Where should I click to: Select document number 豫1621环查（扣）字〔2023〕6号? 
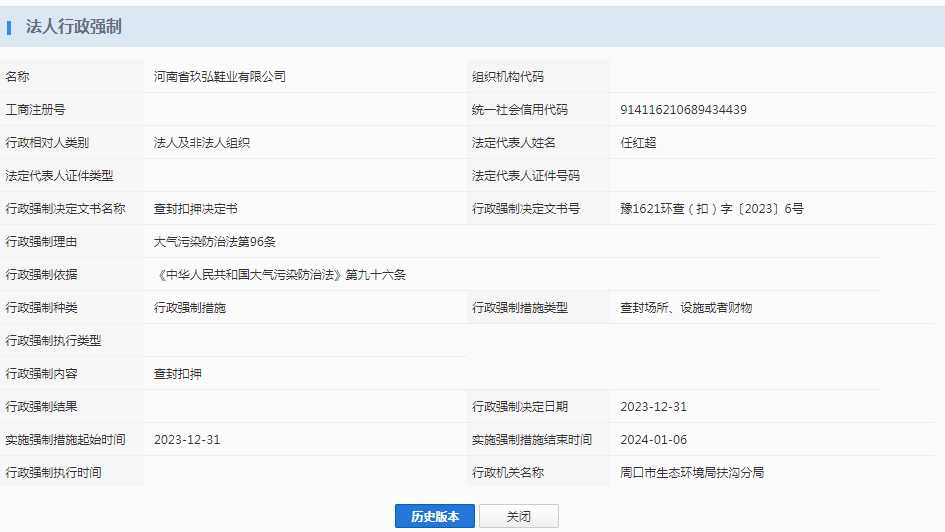click(x=712, y=209)
